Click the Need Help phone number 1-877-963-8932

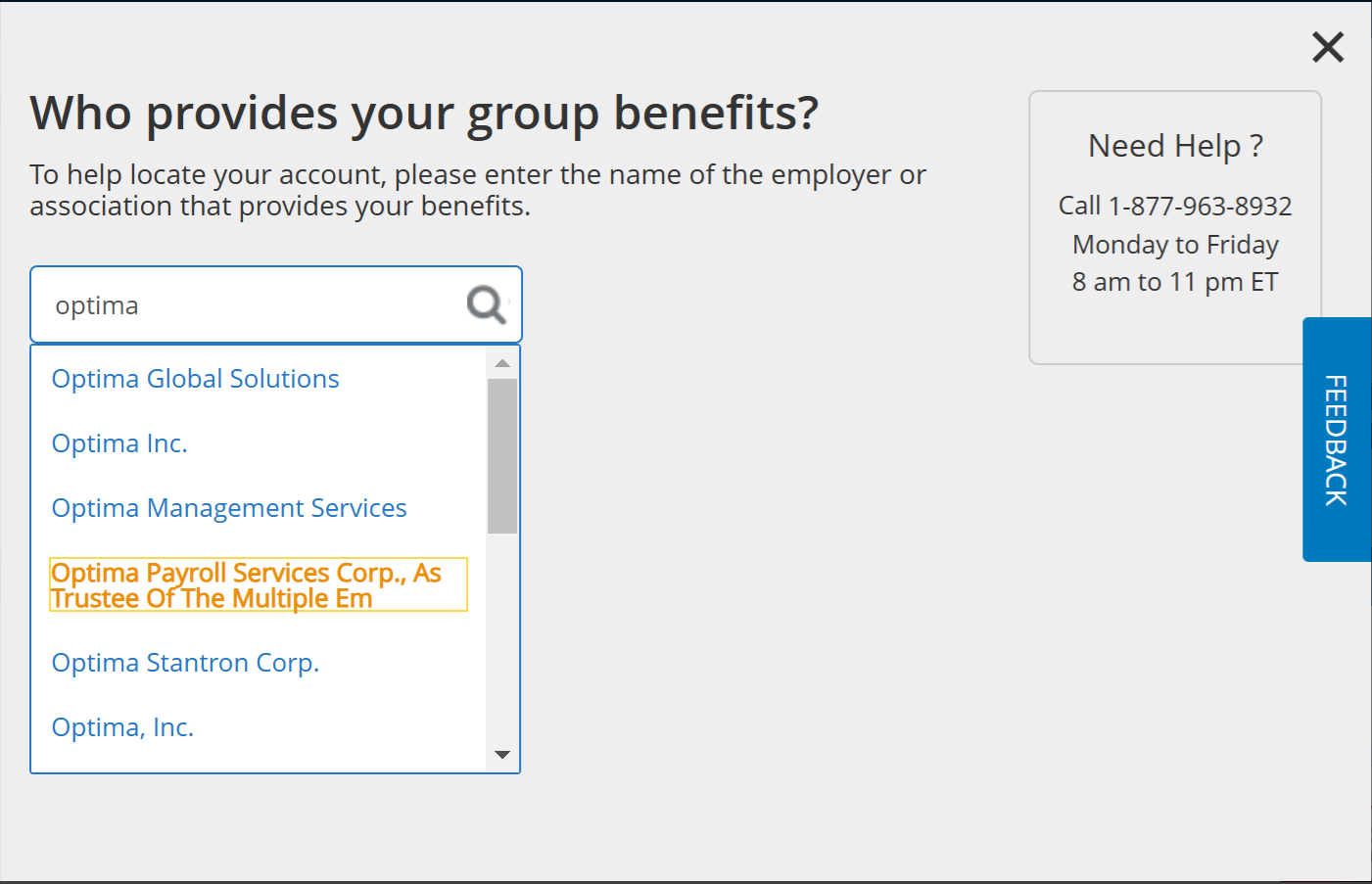tap(1200, 206)
